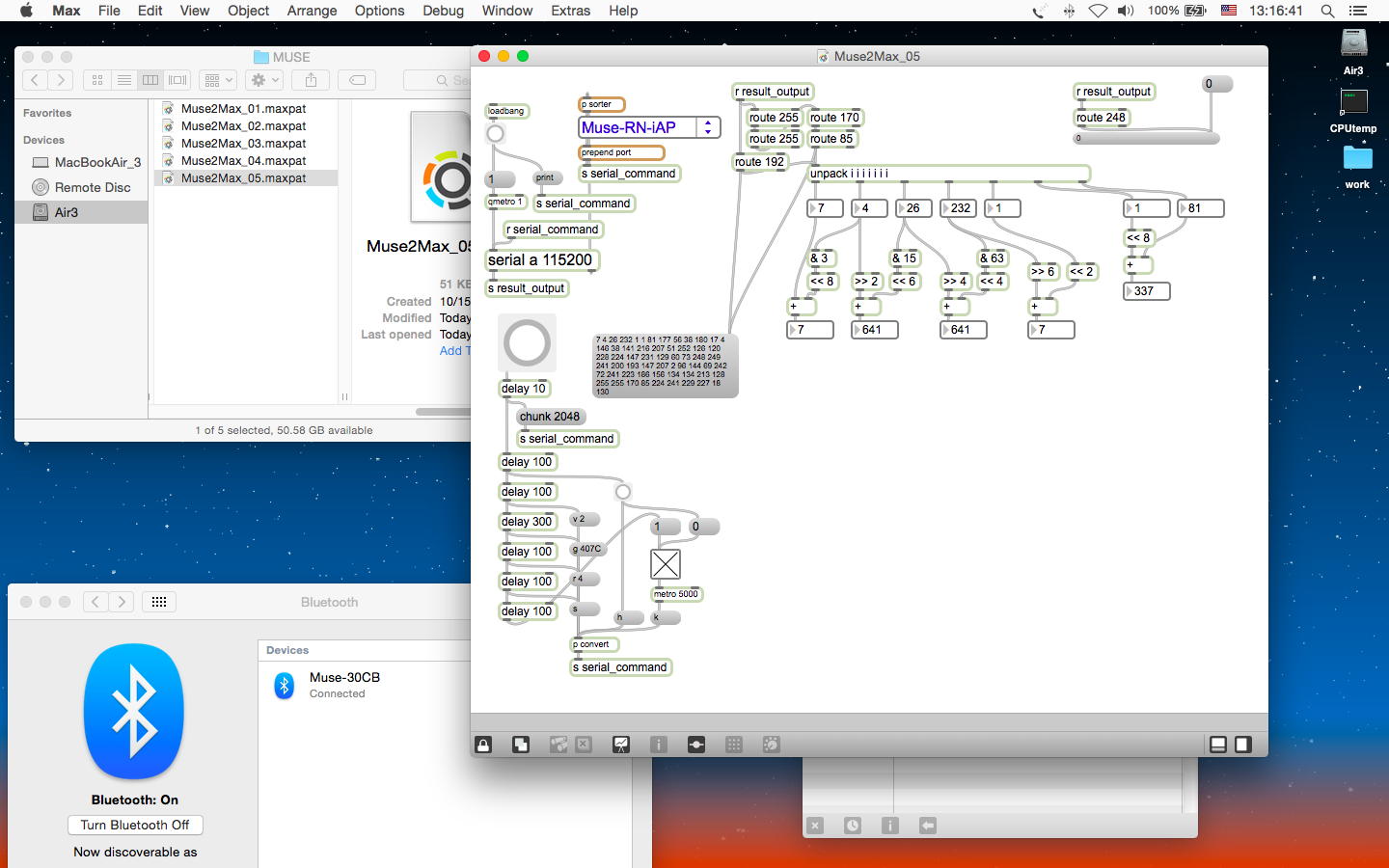Screen dimensions: 1389x868
Task: Click Turn Bluetooth Off button
Action: (135, 825)
